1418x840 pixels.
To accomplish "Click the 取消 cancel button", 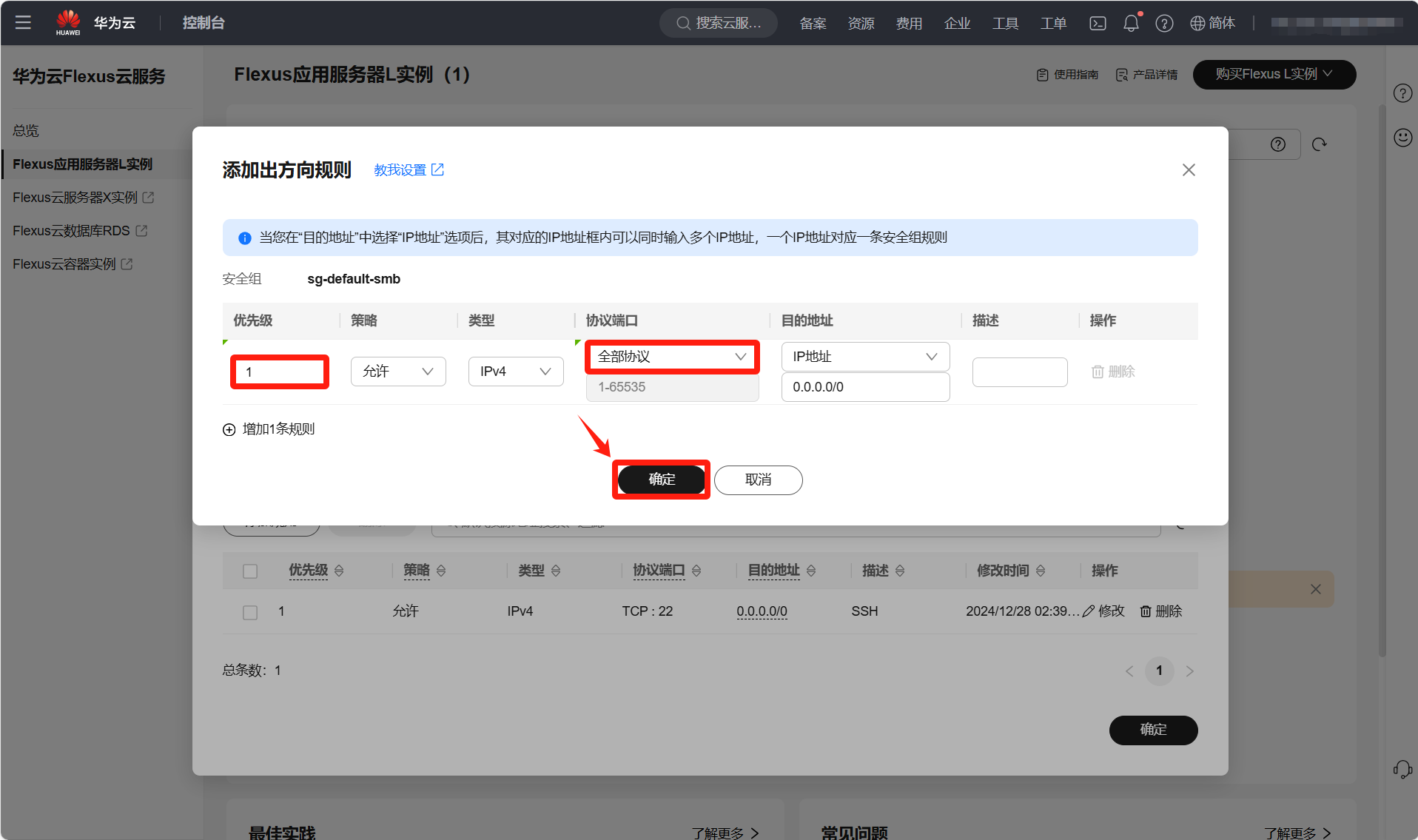I will 758,480.
